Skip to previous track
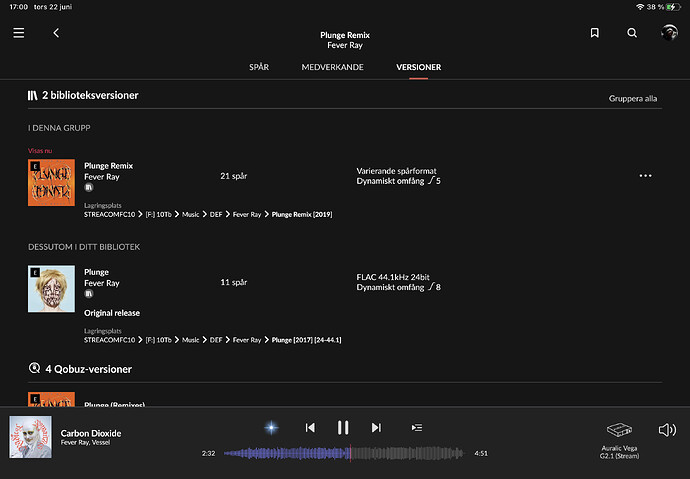The image size is (690, 479). pos(310,428)
